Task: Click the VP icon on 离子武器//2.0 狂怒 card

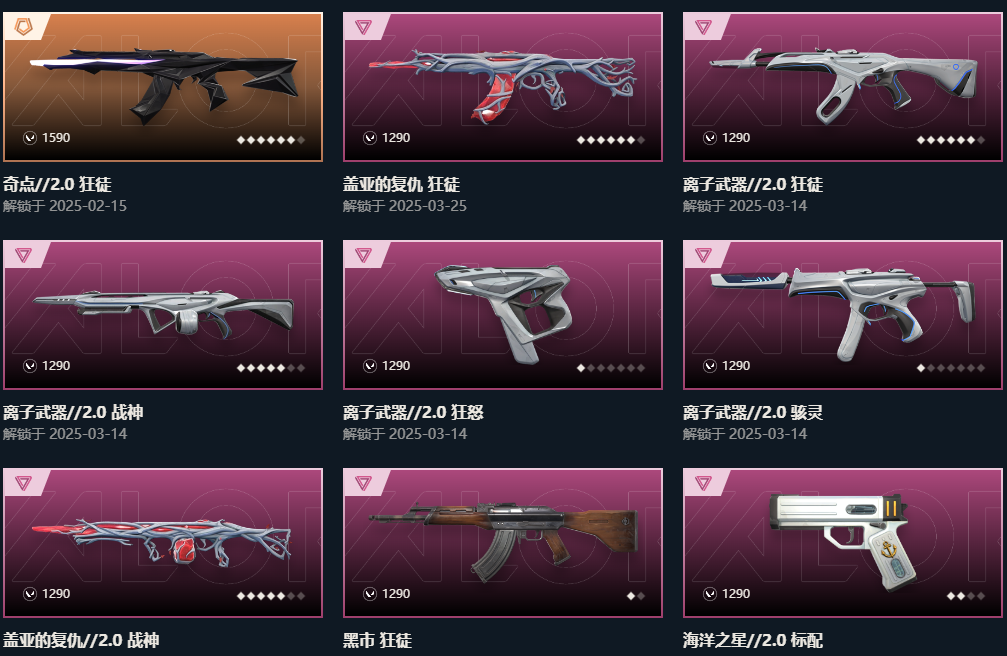Action: coord(369,366)
